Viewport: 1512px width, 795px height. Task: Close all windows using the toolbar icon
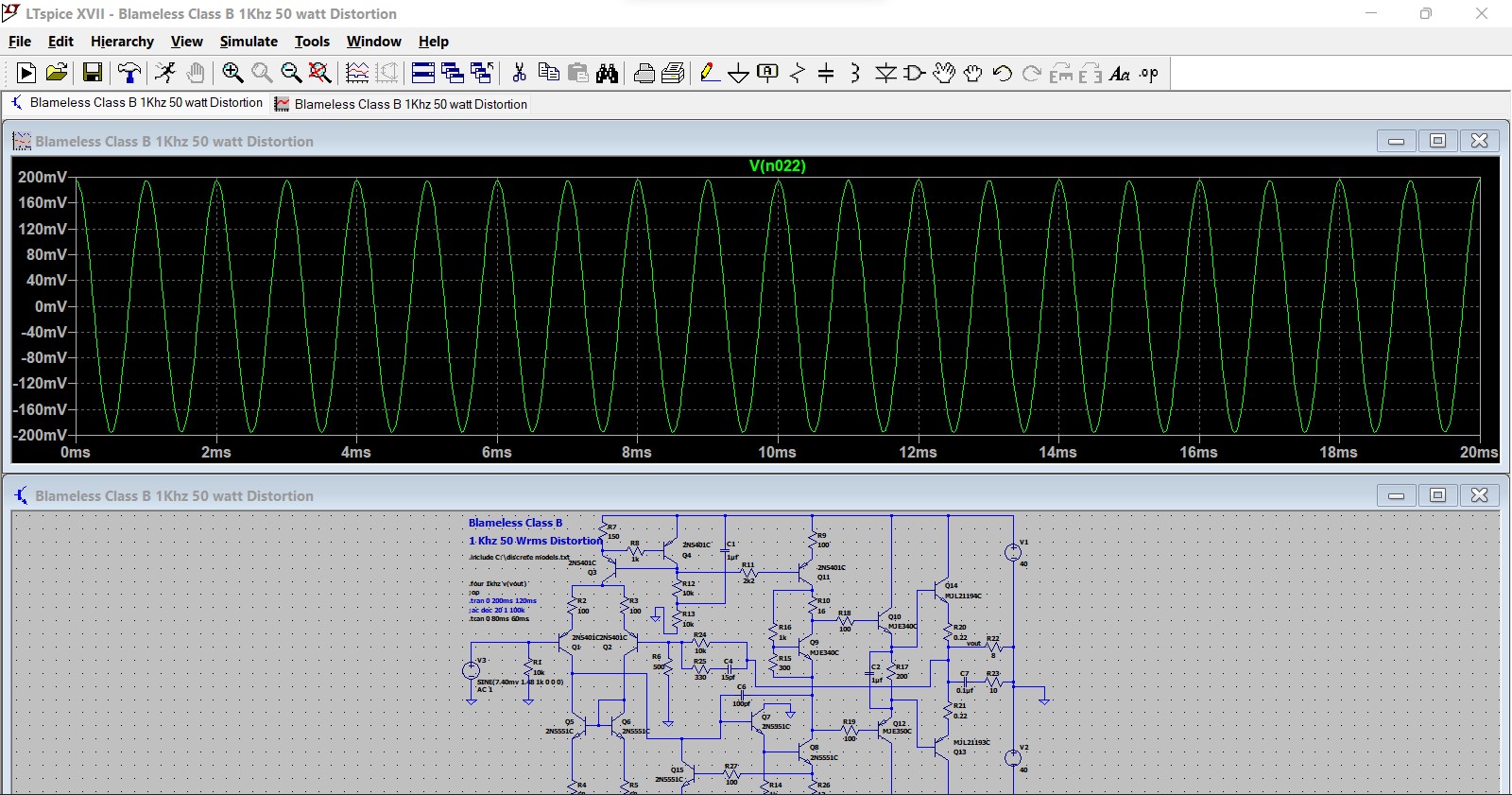pyautogui.click(x=482, y=73)
